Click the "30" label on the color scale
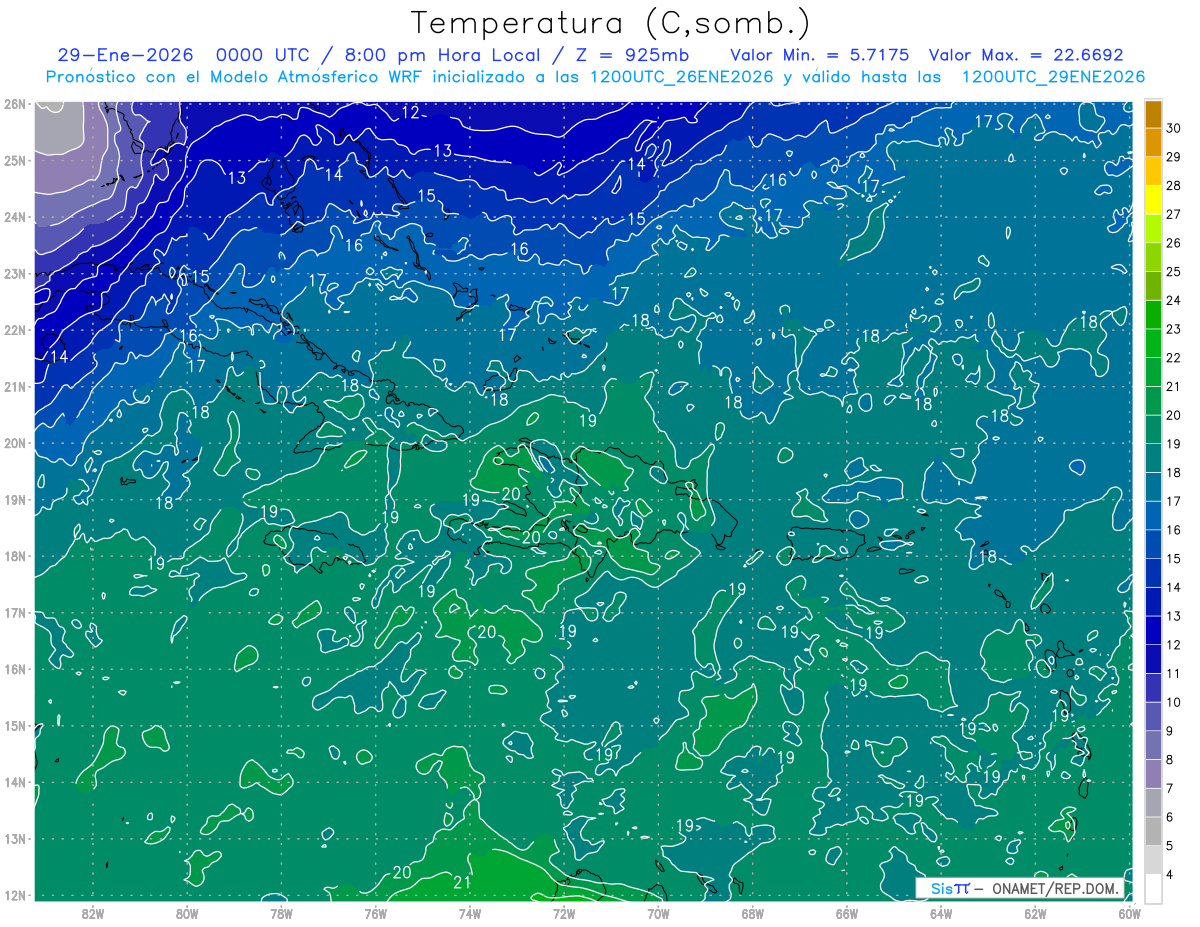1200x927 pixels. tap(1174, 129)
